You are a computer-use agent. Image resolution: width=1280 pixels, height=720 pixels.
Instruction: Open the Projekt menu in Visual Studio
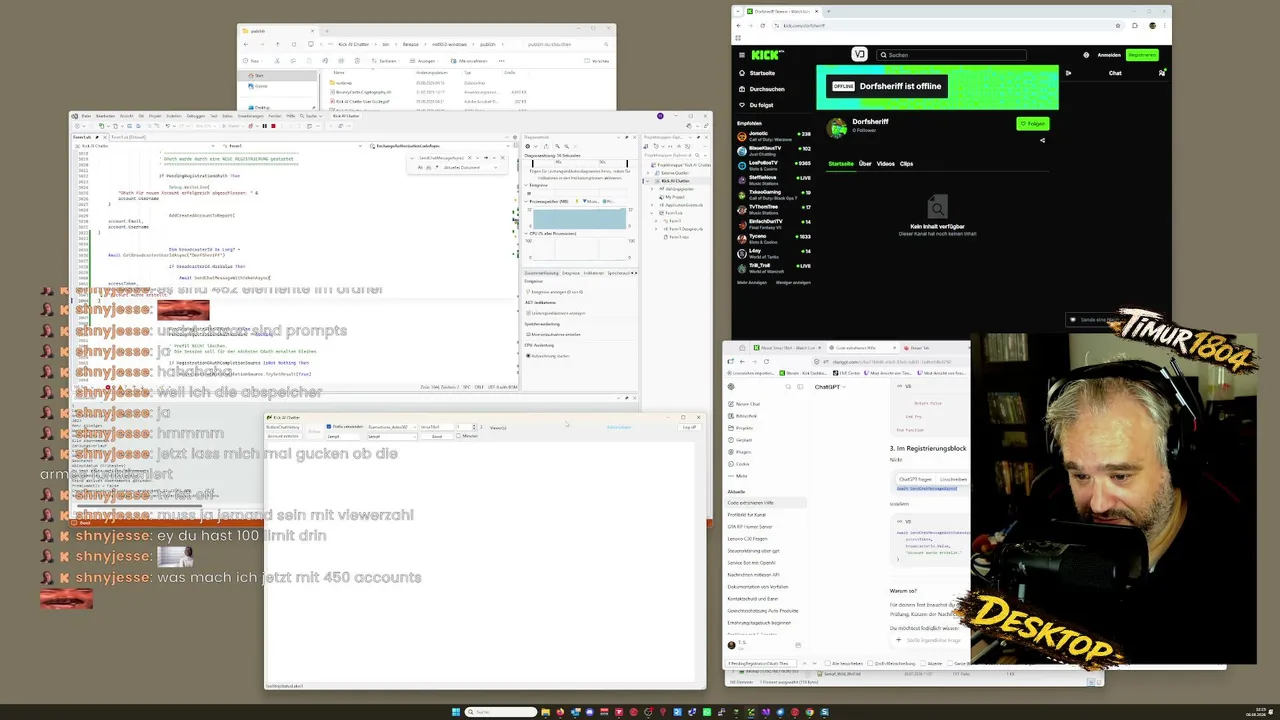[155, 116]
